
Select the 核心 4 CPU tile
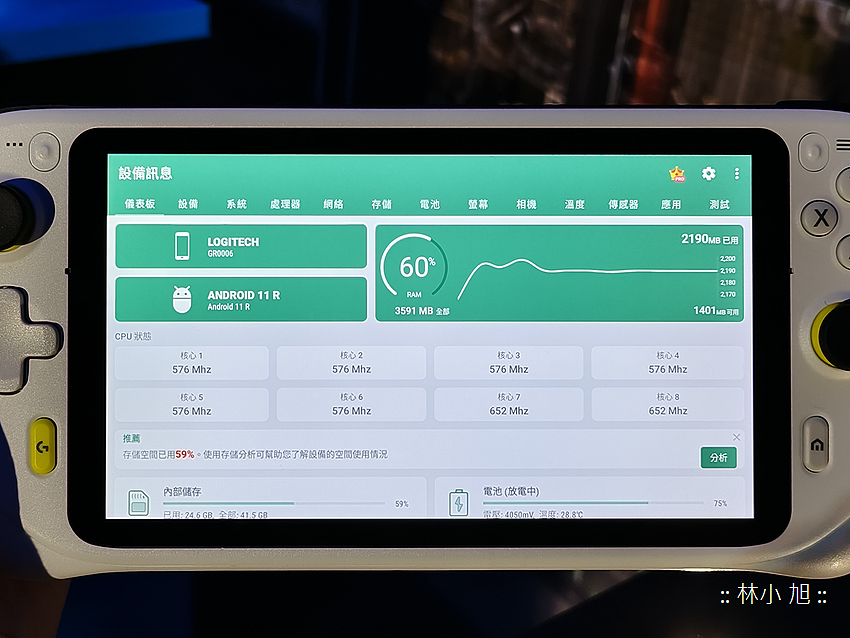click(x=667, y=363)
